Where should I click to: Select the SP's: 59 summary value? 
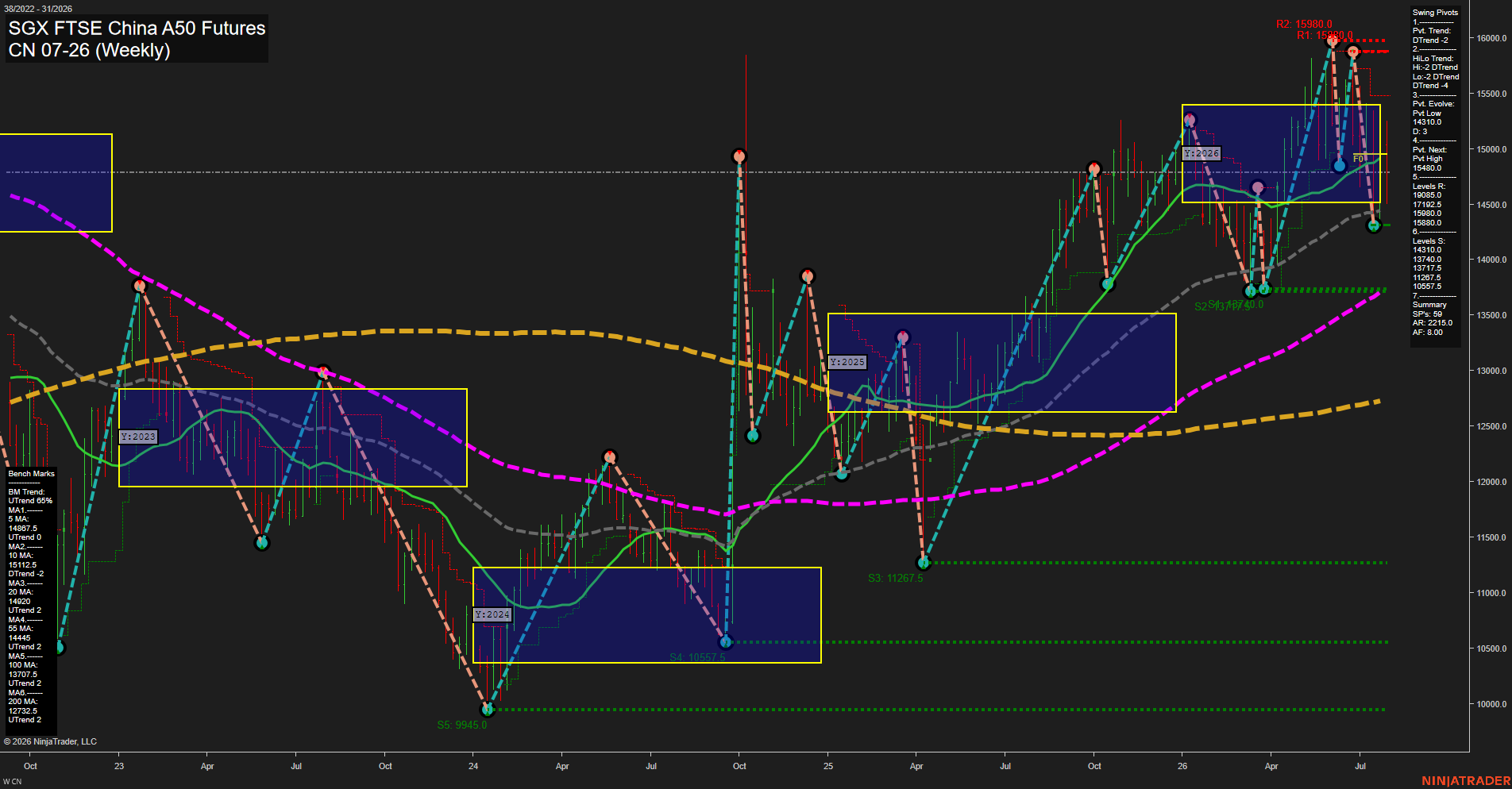(1427, 314)
